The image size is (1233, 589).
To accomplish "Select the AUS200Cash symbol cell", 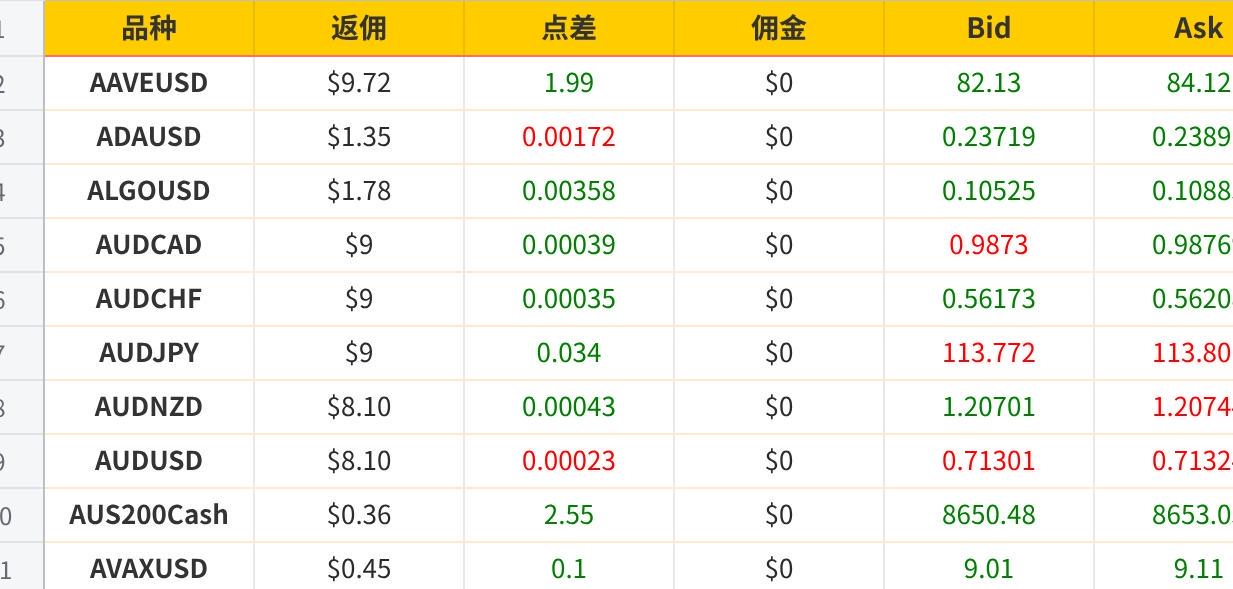I will click(x=149, y=515).
